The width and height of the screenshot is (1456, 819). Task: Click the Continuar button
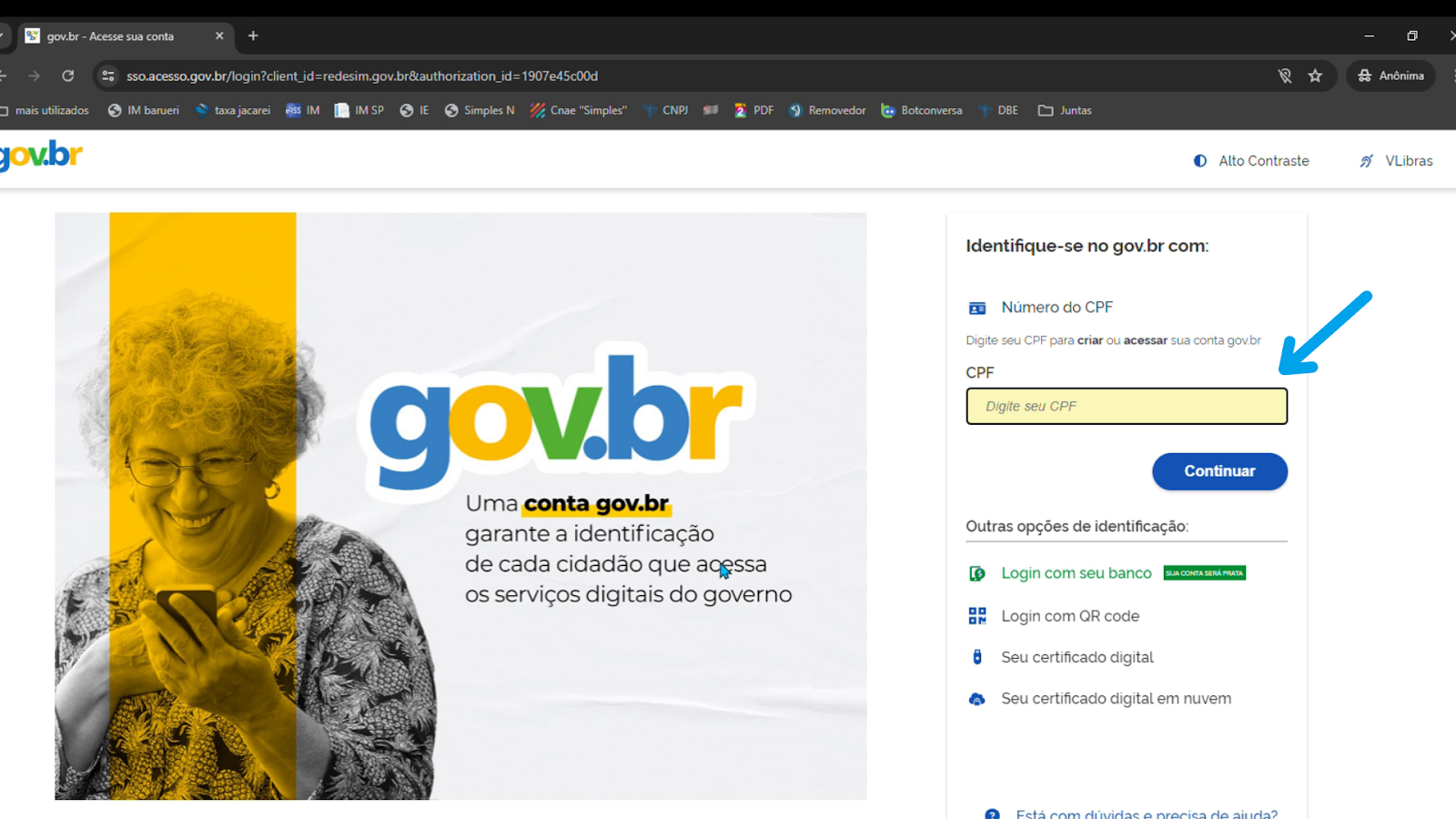1219,471
